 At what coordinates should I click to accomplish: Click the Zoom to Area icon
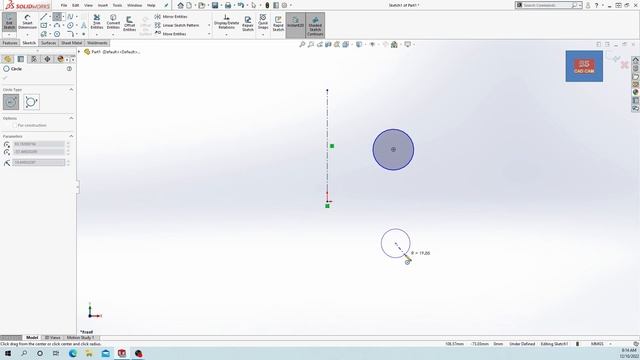(311, 44)
